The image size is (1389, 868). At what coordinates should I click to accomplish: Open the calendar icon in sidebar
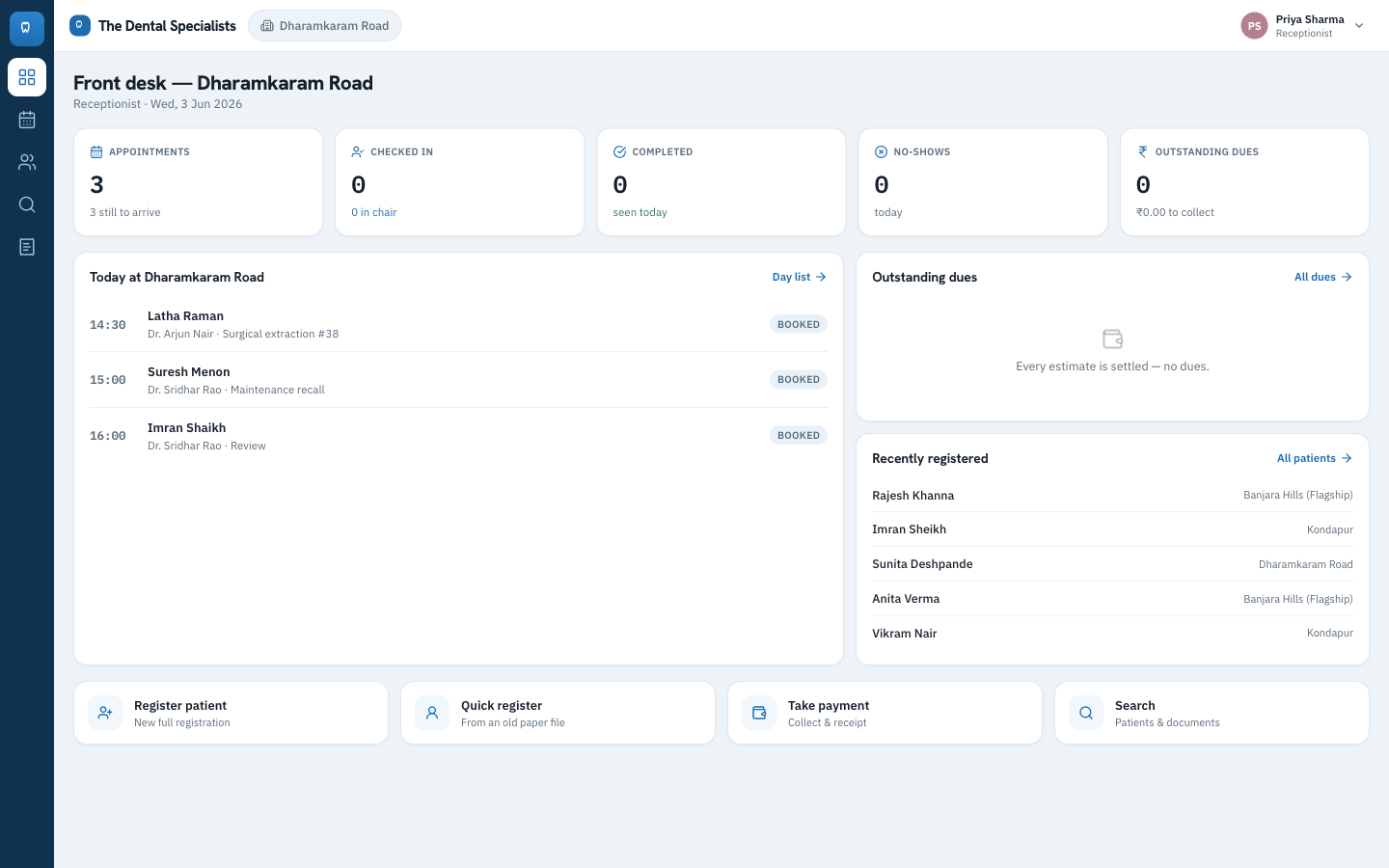(x=27, y=120)
